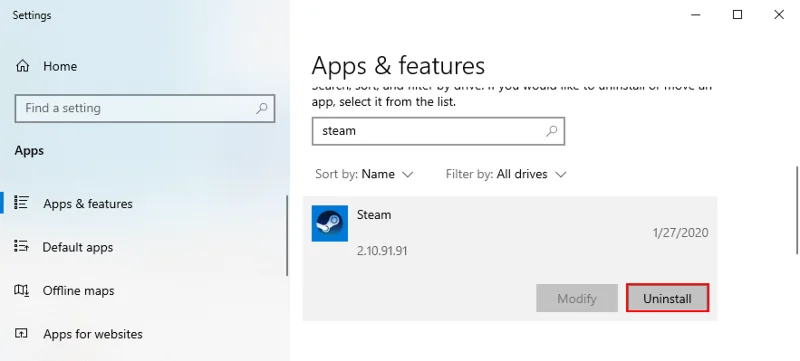Screen dimensions: 800x361
Task: Focus the Find a setting search box
Action: 145,108
